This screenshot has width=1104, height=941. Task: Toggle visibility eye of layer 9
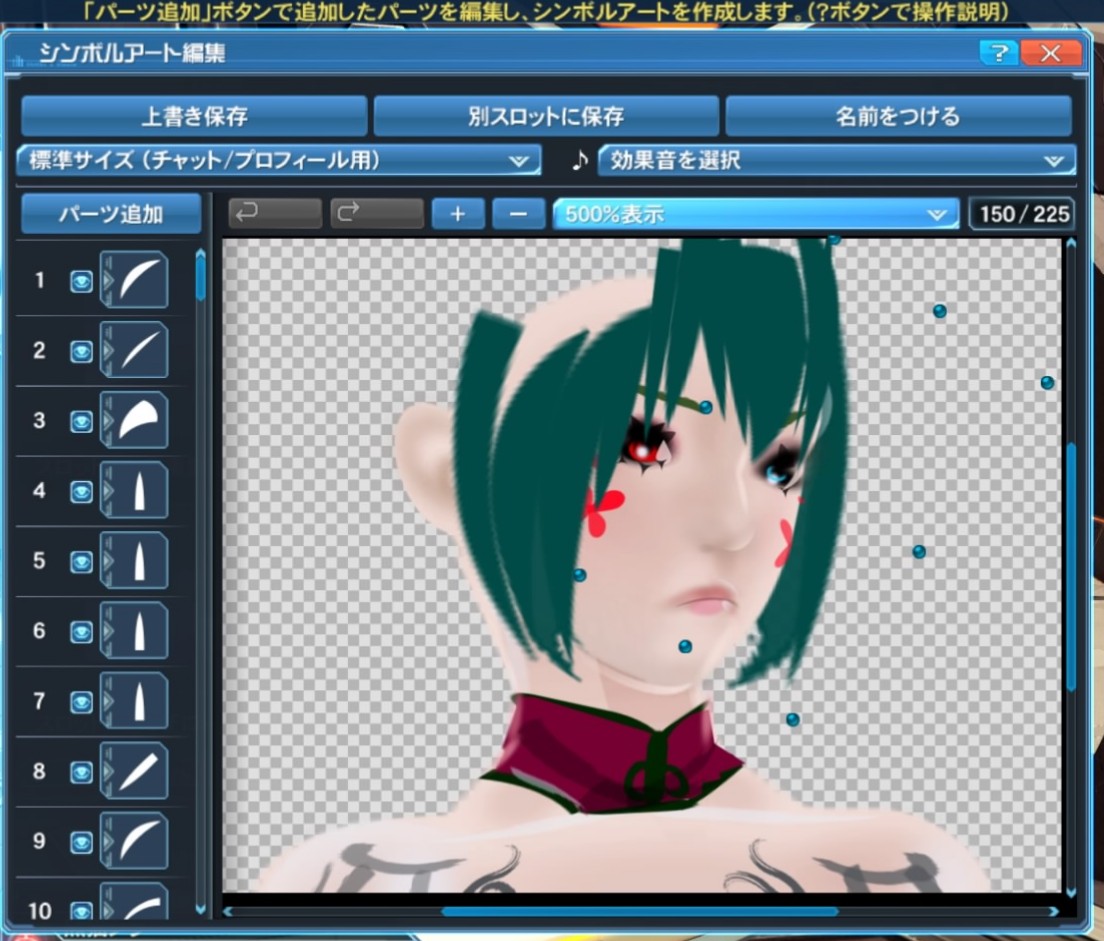(x=82, y=842)
